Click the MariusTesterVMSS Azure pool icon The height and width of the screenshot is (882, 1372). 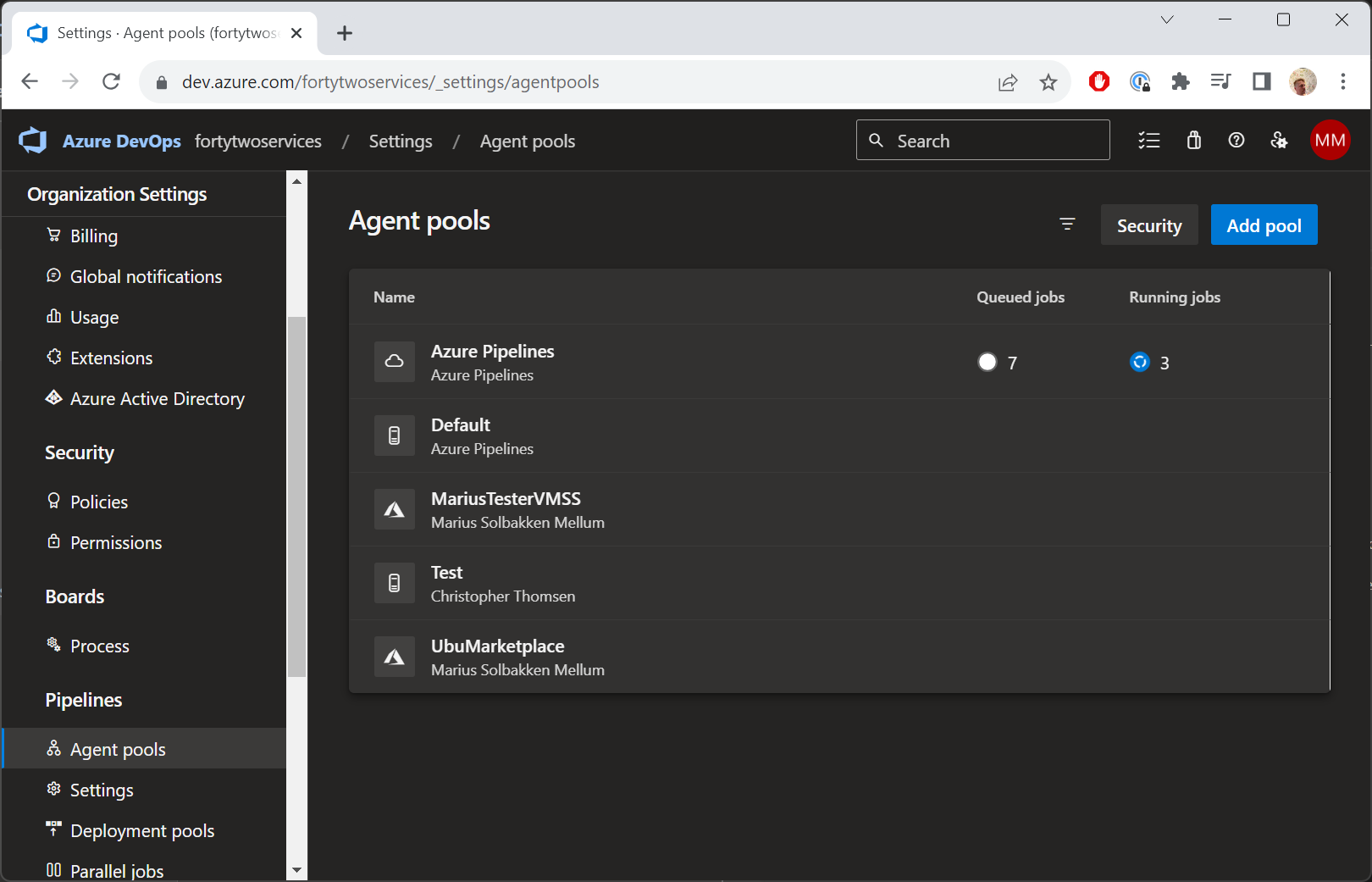pos(395,509)
